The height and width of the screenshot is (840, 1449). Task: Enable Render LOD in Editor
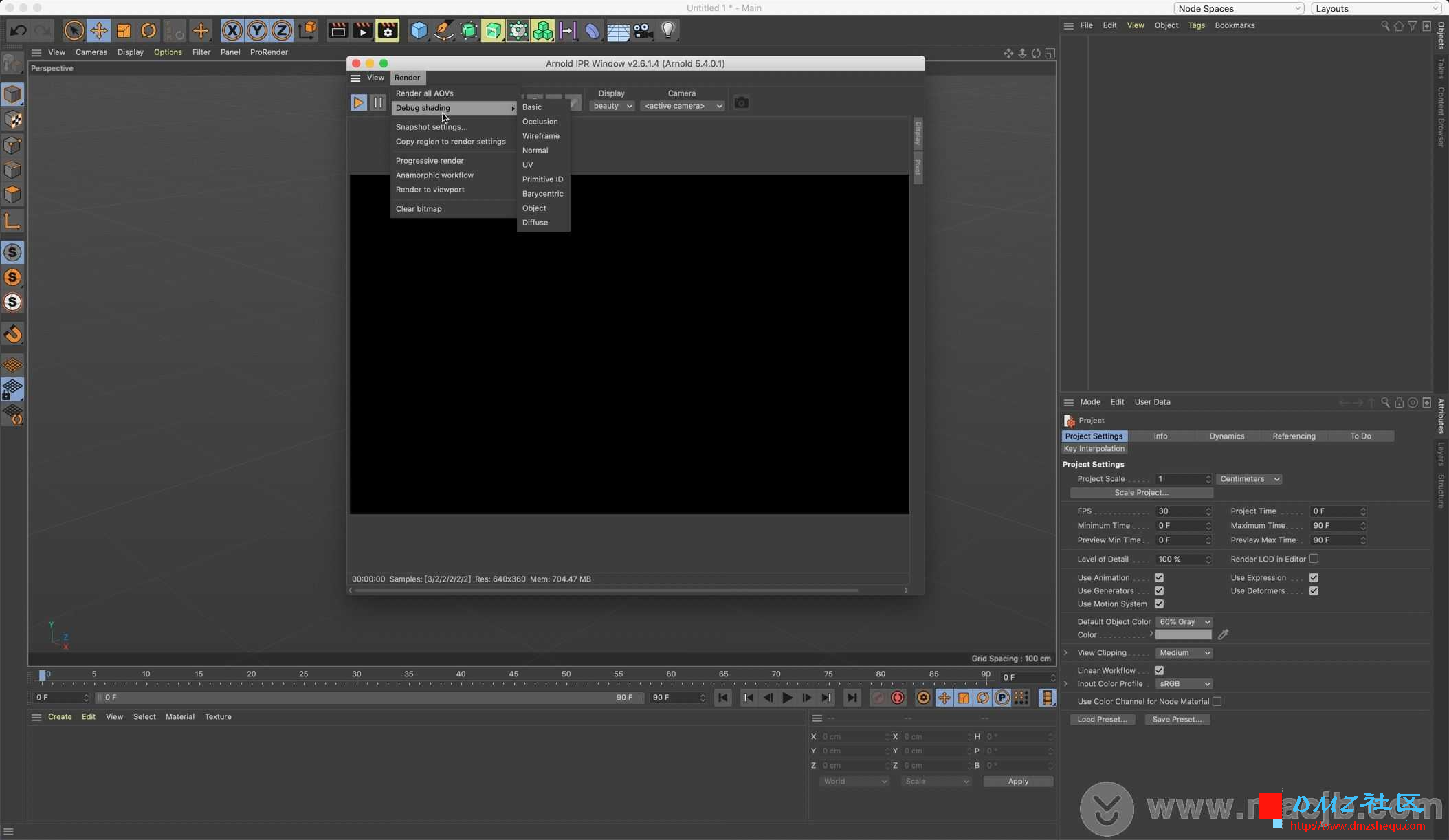1314,559
